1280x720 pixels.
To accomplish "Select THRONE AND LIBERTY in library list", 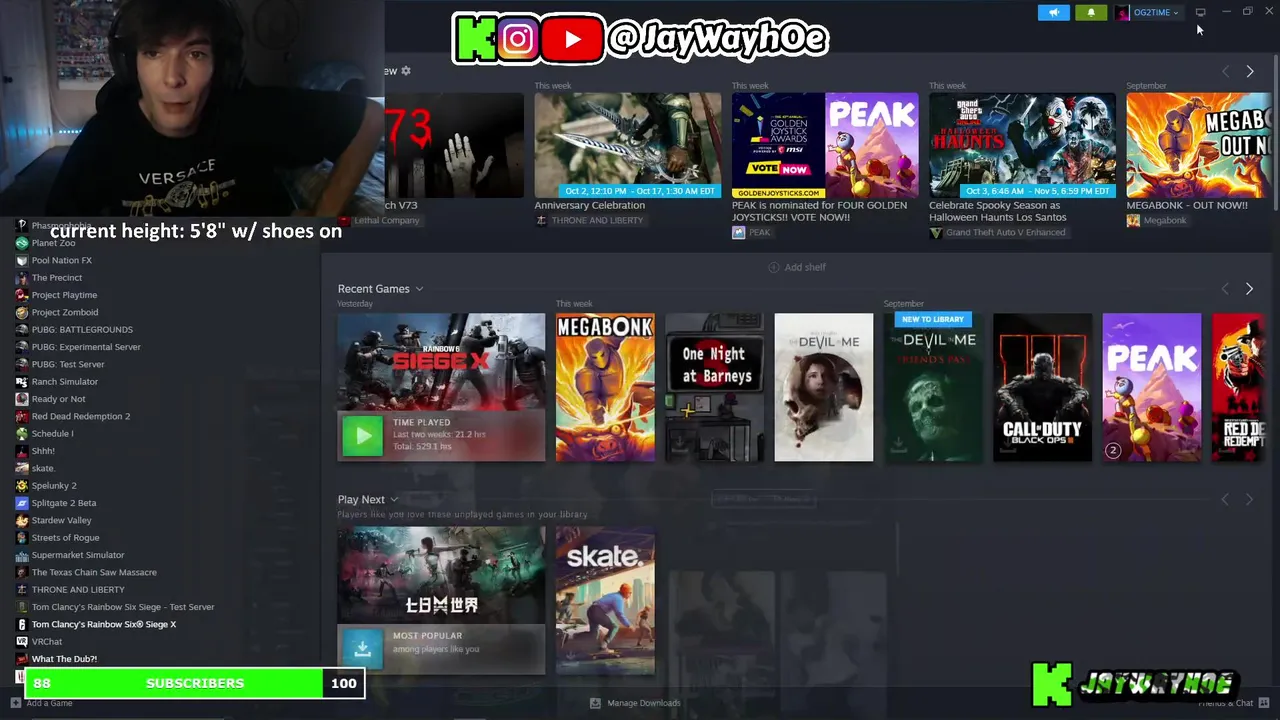I will tap(78, 589).
